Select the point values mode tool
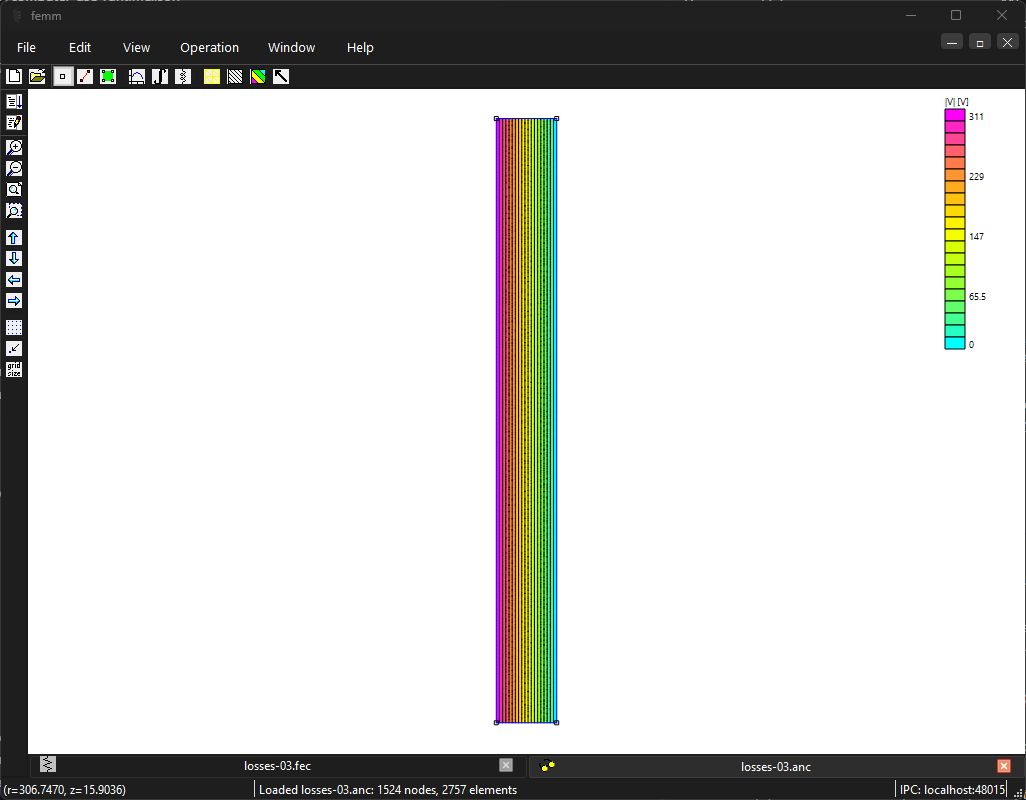 (x=62, y=77)
